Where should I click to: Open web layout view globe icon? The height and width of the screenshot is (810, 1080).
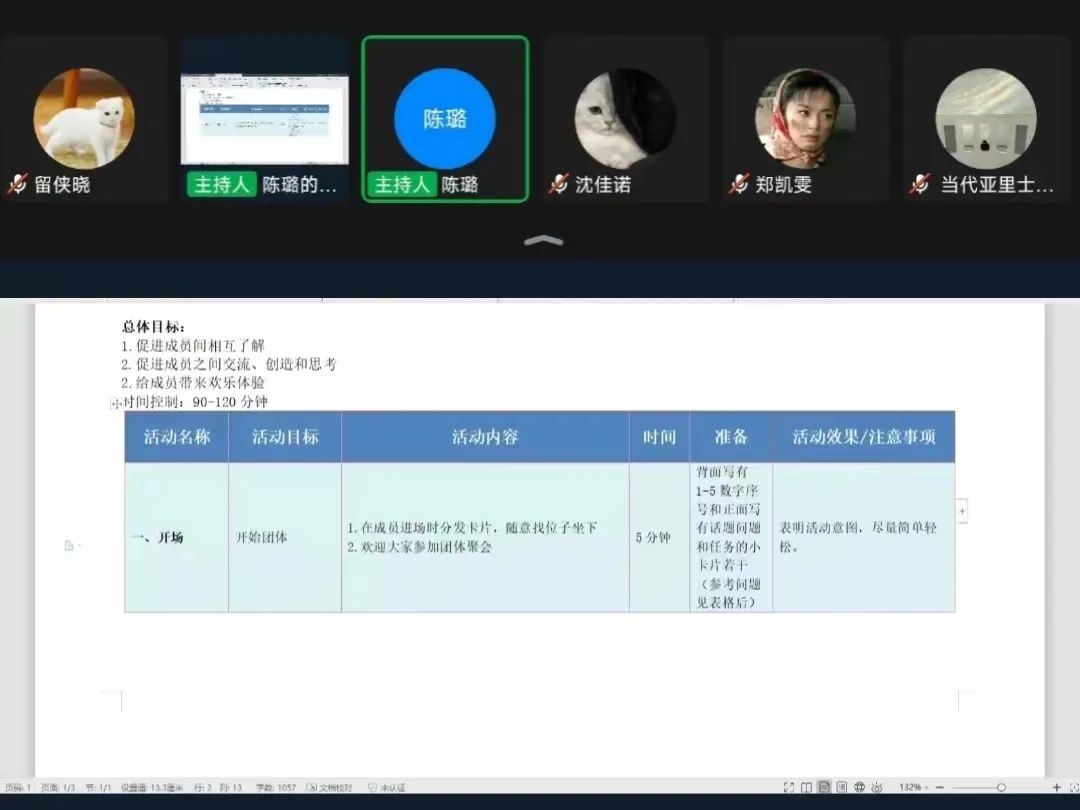[860, 788]
